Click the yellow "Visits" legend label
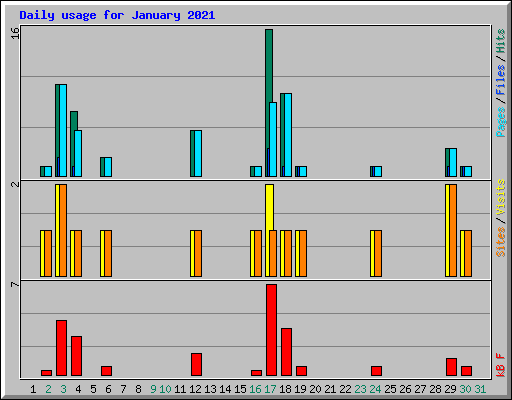Screen dimensions: 512x400 [500, 197]
